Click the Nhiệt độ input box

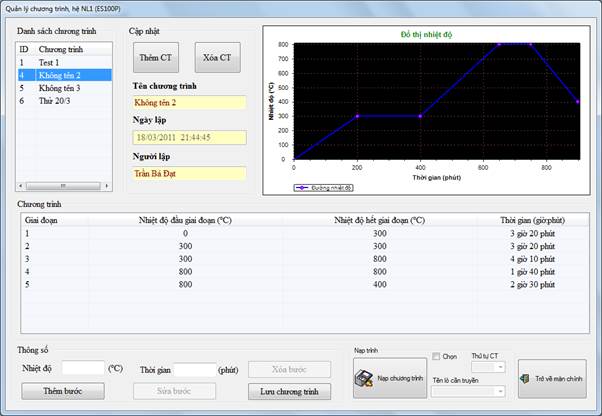click(83, 368)
